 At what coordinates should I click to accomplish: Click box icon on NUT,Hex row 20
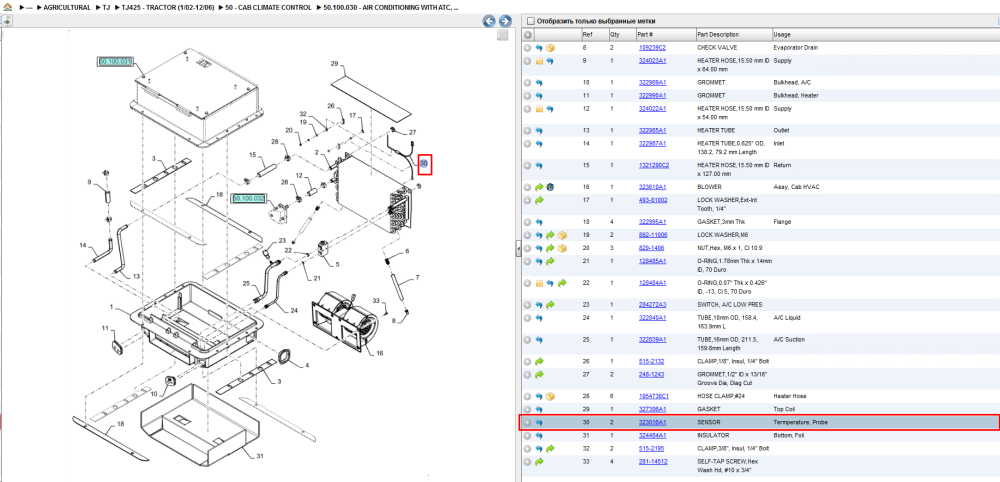pos(562,248)
